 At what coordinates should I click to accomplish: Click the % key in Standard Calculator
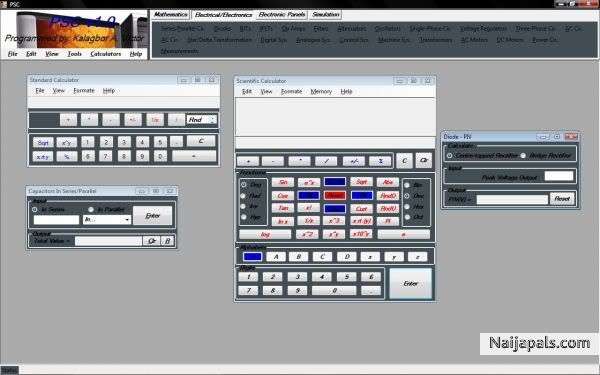[67, 157]
